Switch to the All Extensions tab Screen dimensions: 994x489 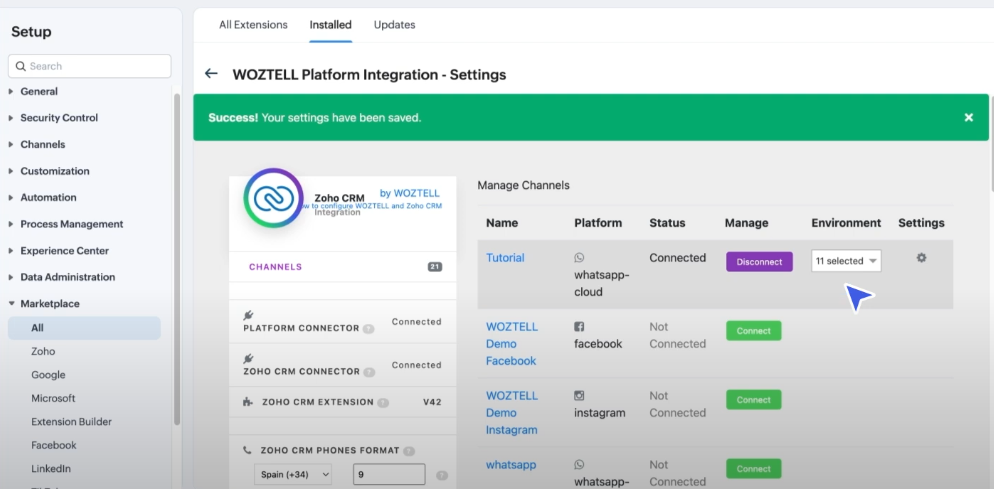tap(253, 25)
